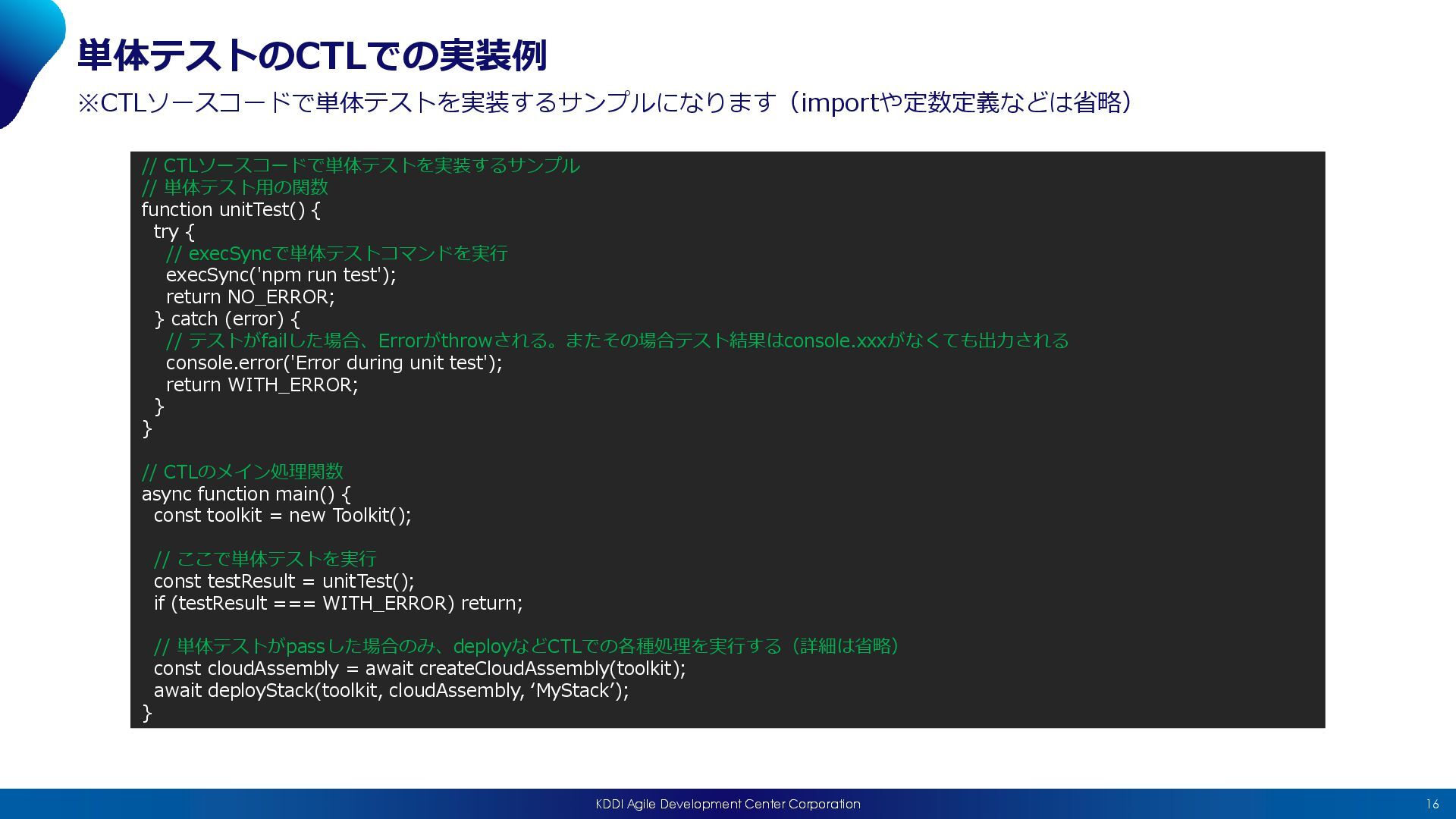This screenshot has width=1456, height=819.
Task: Click line const testResult = unitTest();
Action: (x=284, y=581)
